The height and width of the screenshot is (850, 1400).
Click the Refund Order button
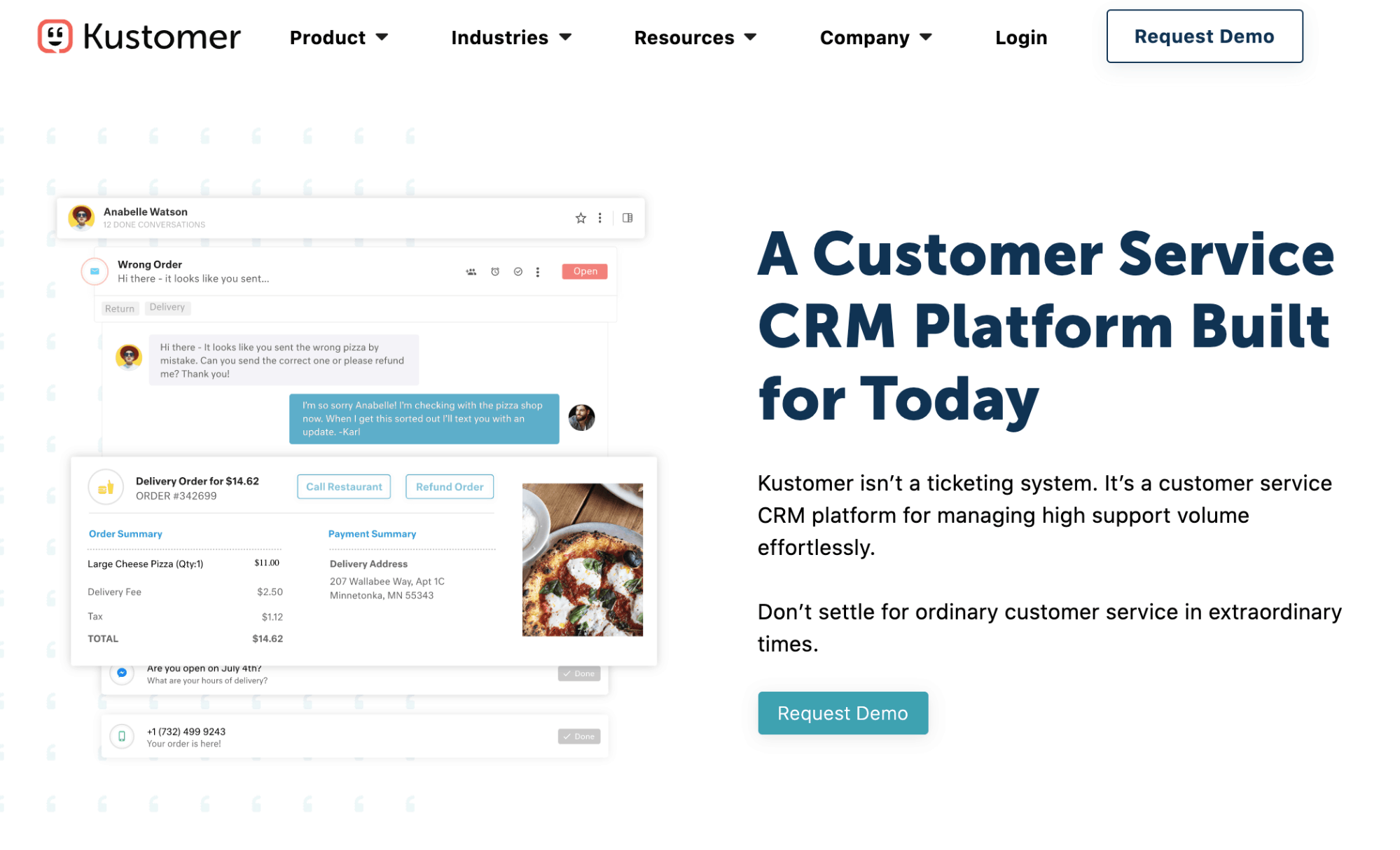tap(450, 487)
